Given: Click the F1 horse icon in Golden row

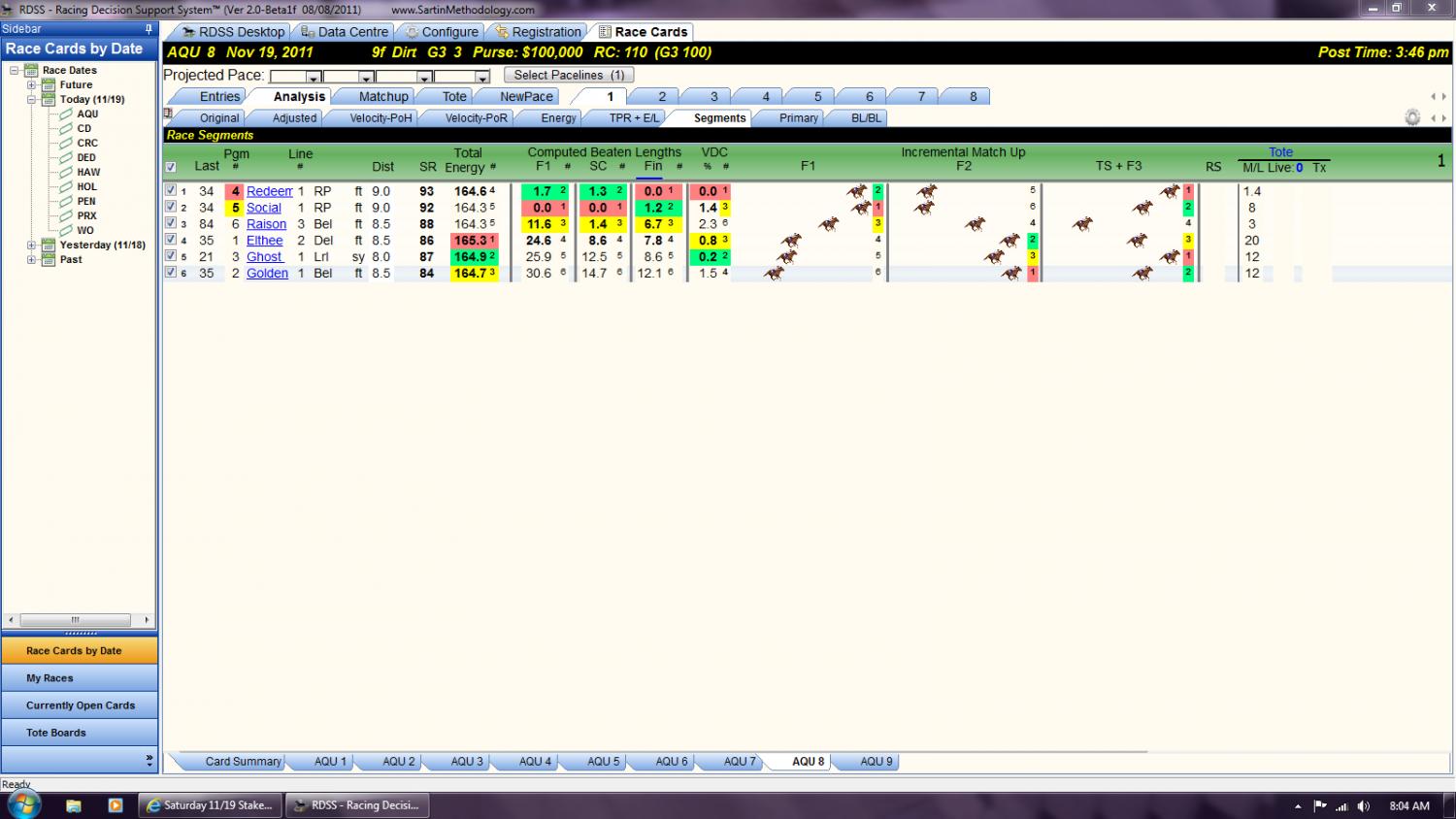Looking at the screenshot, I should click(x=774, y=274).
